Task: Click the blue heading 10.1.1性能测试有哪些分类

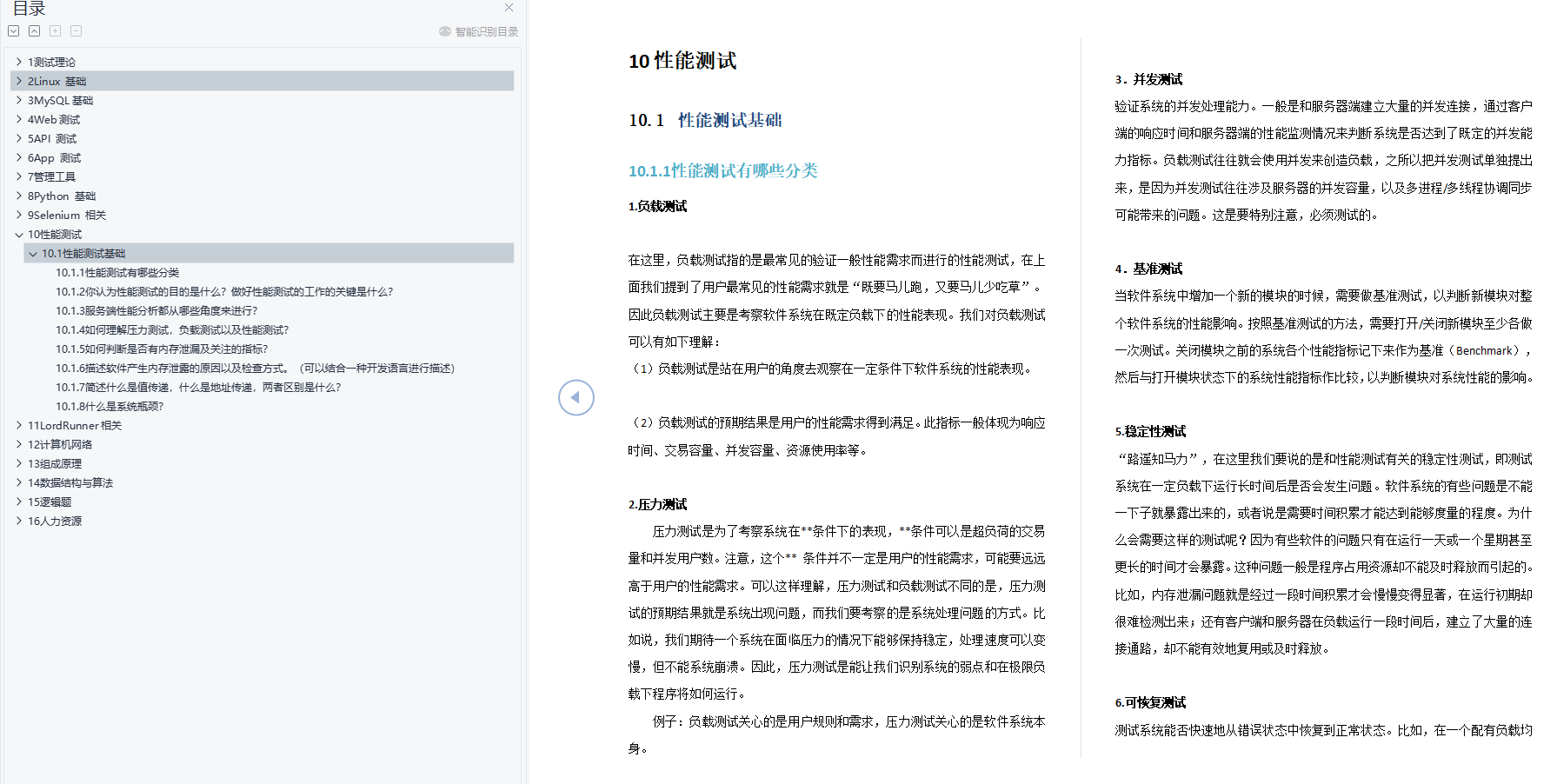Action: (x=723, y=170)
